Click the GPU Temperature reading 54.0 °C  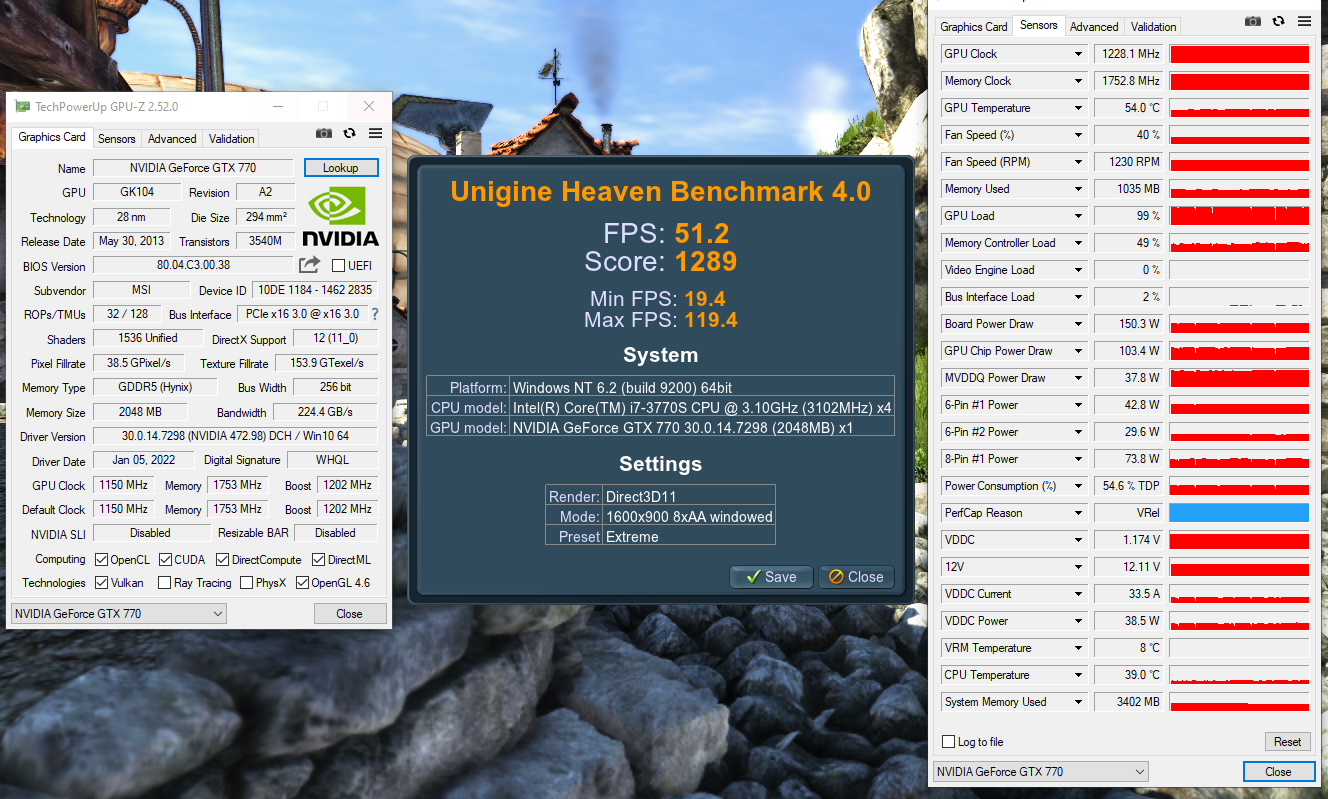1129,108
